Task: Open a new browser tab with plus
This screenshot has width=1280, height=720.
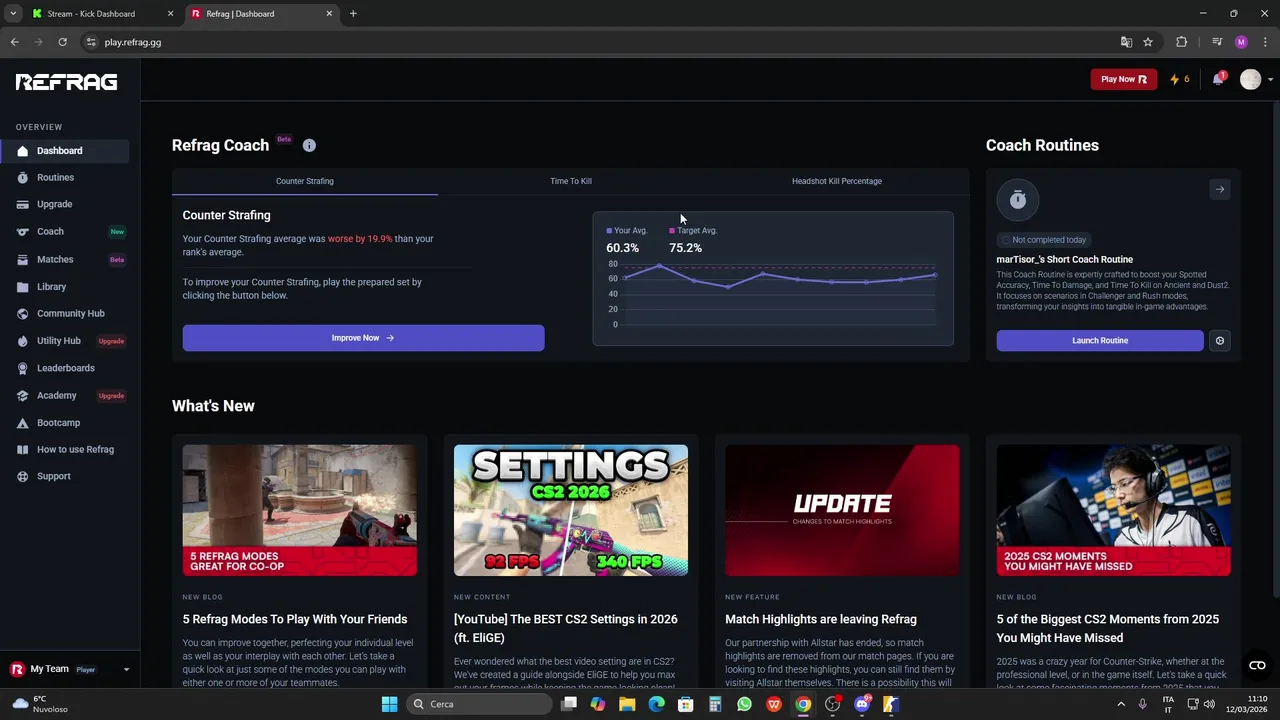Action: pyautogui.click(x=353, y=14)
